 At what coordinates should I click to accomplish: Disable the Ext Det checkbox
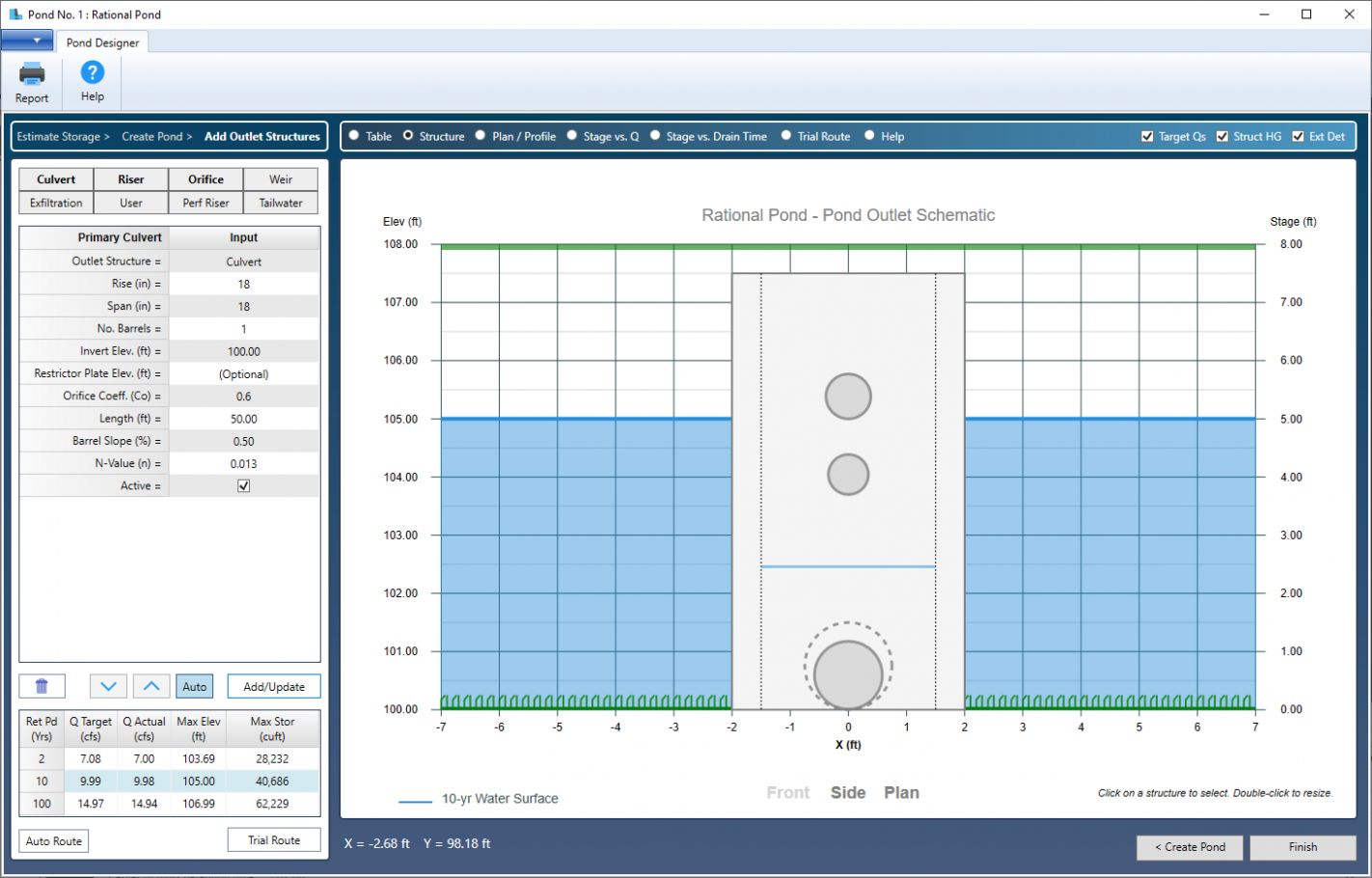tap(1300, 136)
